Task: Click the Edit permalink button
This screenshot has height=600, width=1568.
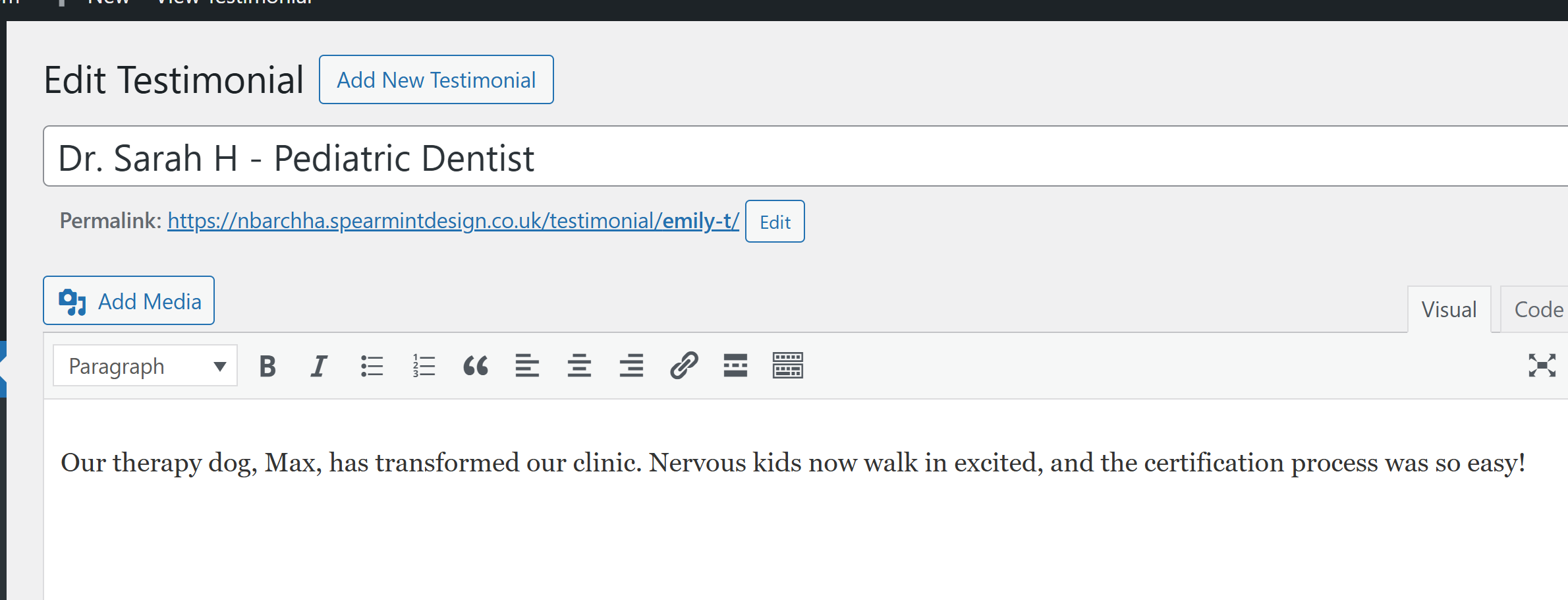Action: click(x=775, y=222)
